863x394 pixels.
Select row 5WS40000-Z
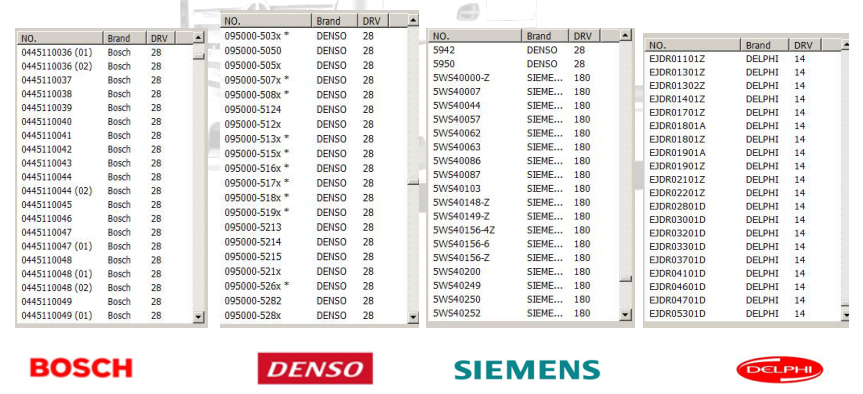524,78
